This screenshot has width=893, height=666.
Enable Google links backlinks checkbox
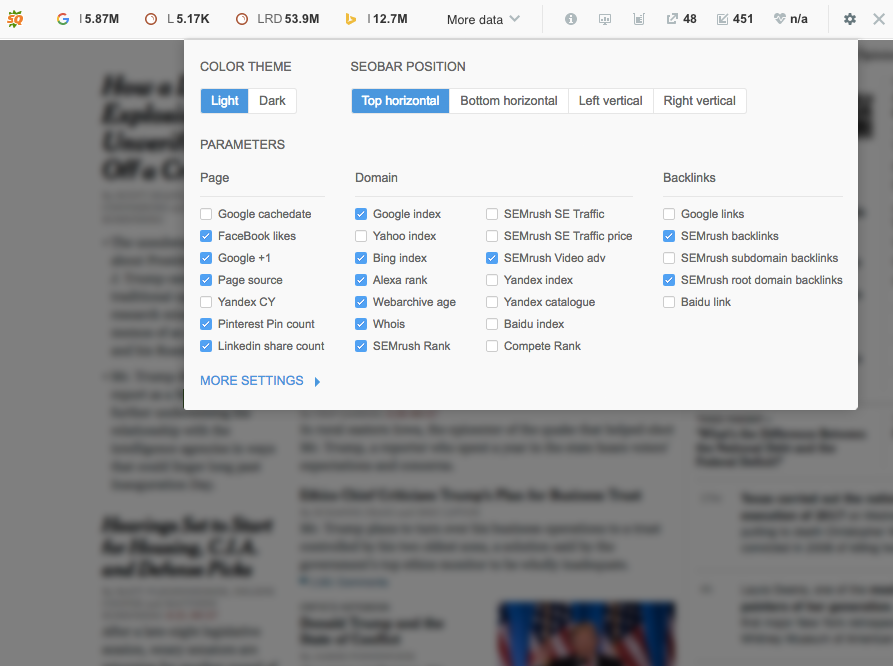click(669, 214)
